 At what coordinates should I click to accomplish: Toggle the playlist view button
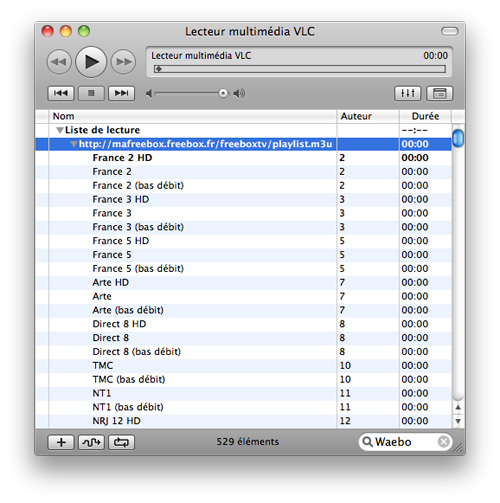pyautogui.click(x=439, y=93)
